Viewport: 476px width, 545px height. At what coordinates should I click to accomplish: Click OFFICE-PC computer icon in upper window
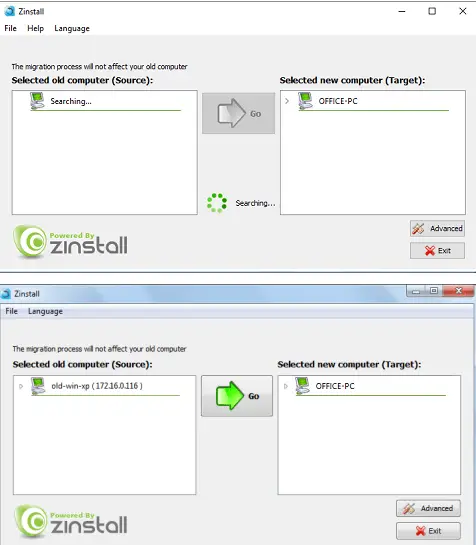(305, 101)
